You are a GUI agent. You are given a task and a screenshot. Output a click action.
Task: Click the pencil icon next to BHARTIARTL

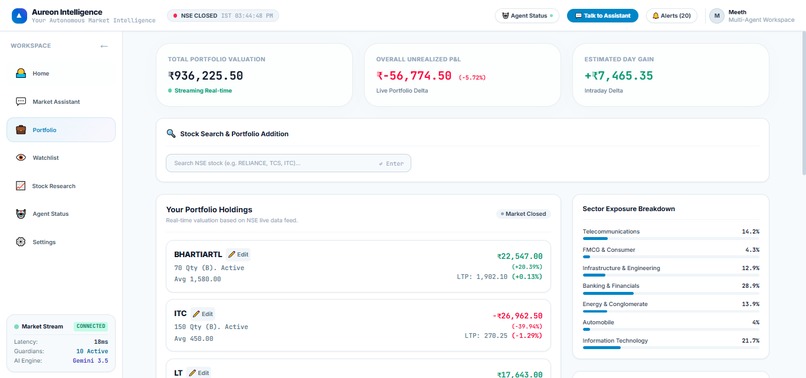coord(231,254)
